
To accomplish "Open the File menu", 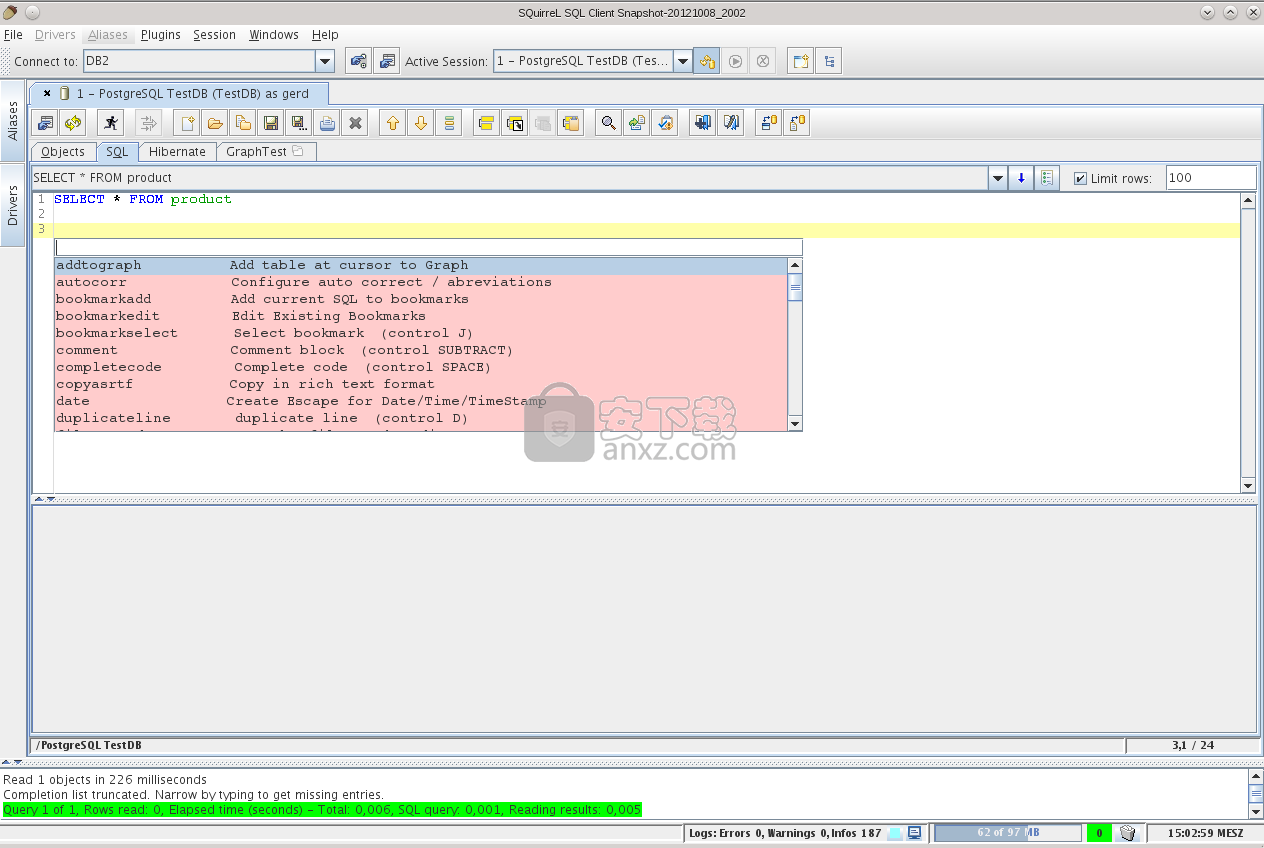I will coord(13,35).
